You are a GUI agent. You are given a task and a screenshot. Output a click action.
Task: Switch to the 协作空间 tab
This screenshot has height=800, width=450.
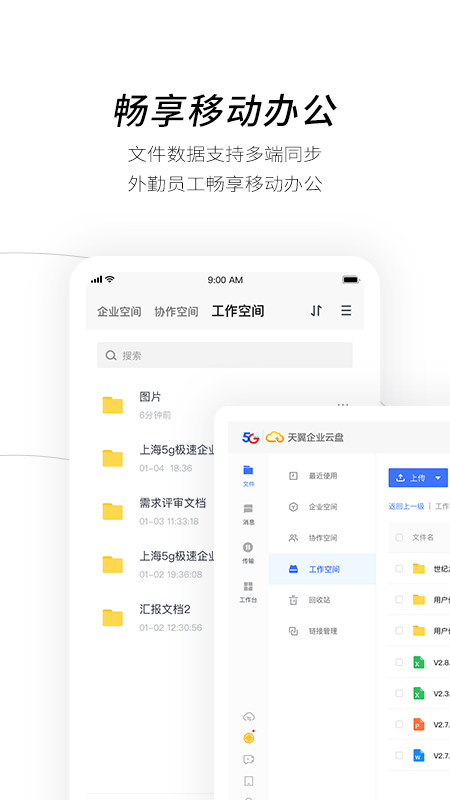click(x=176, y=311)
